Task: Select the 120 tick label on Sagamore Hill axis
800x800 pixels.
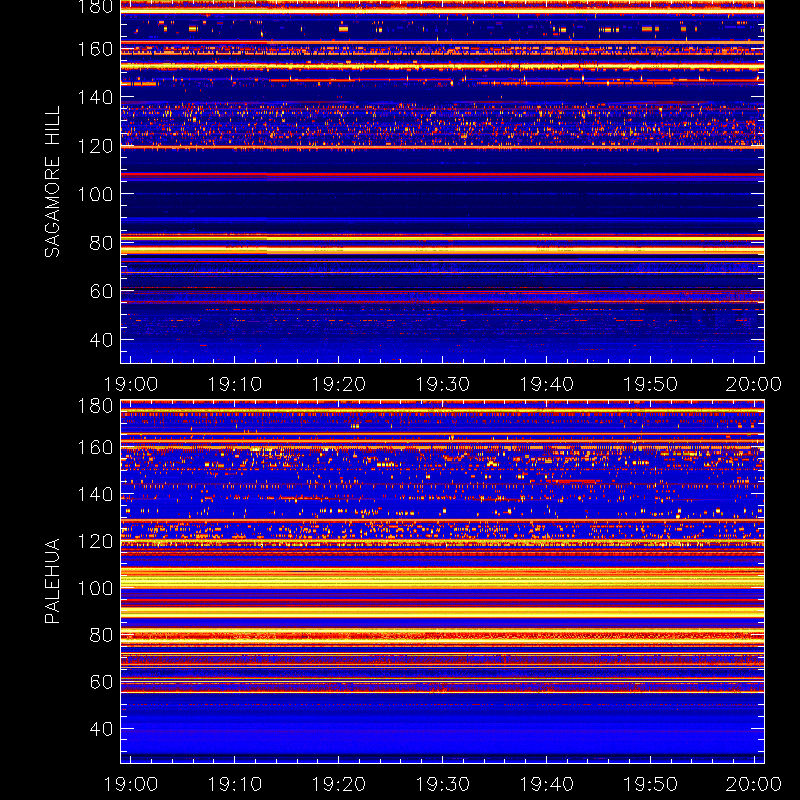Action: click(x=95, y=146)
